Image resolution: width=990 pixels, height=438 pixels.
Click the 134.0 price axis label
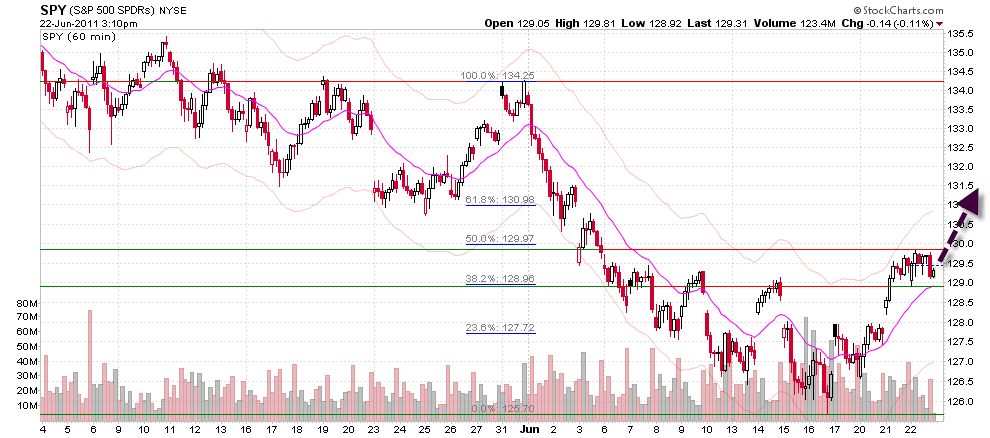click(960, 90)
